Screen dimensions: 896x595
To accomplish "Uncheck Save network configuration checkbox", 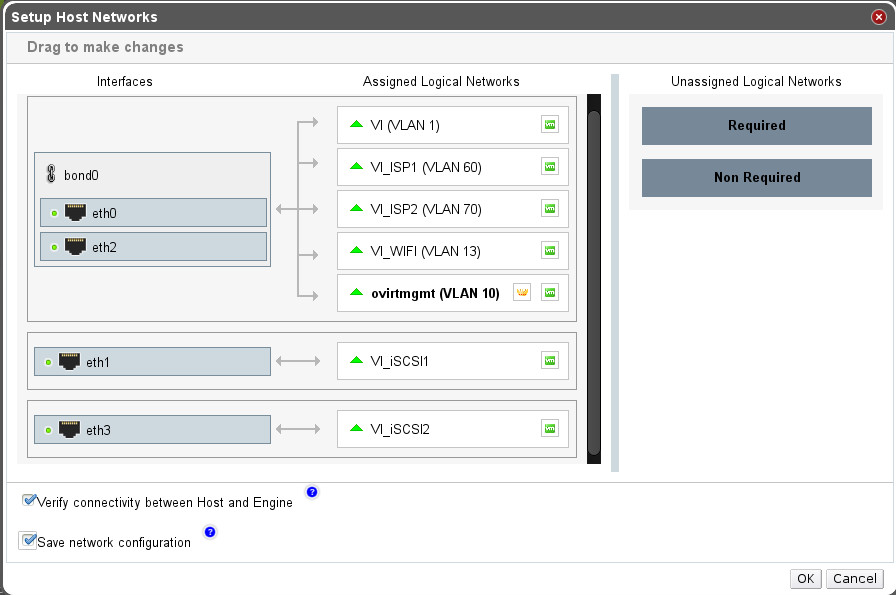I will pyautogui.click(x=28, y=541).
